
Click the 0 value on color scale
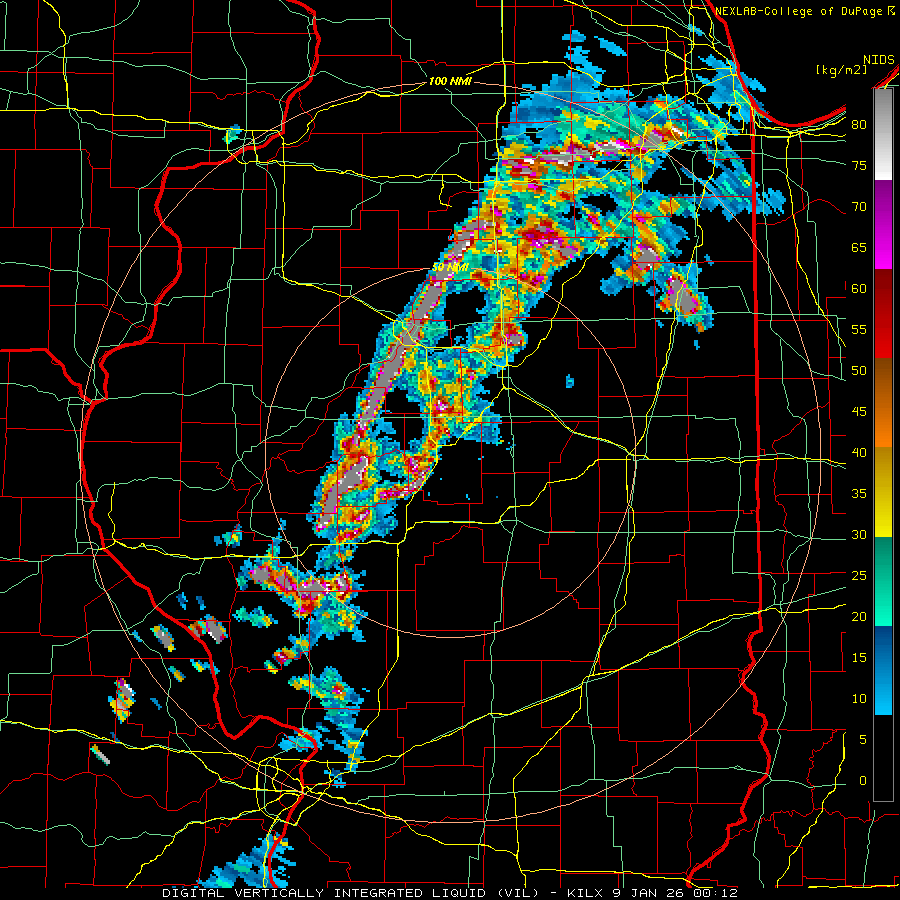tap(863, 781)
